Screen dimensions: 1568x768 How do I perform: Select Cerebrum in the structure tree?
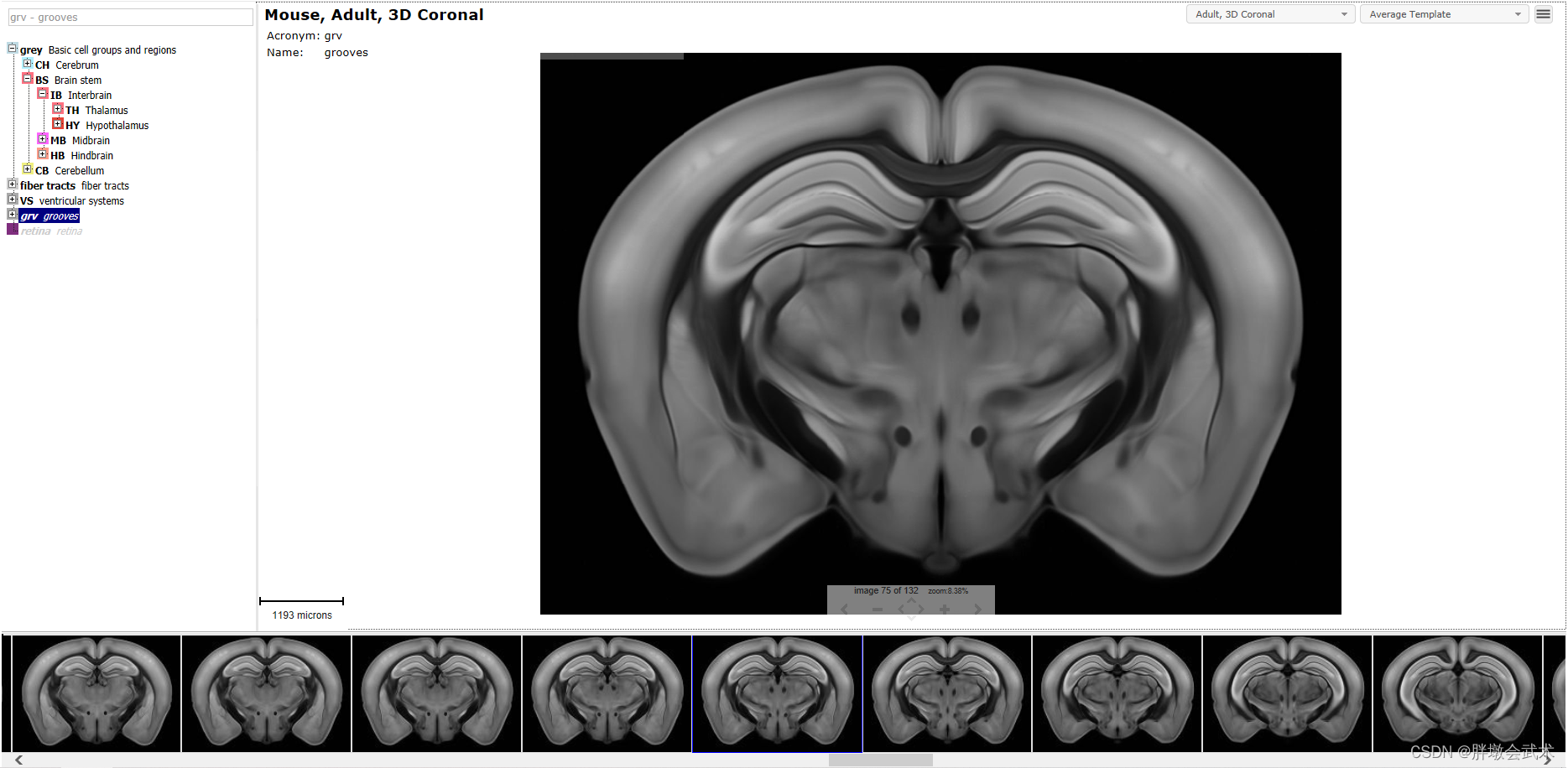point(67,65)
